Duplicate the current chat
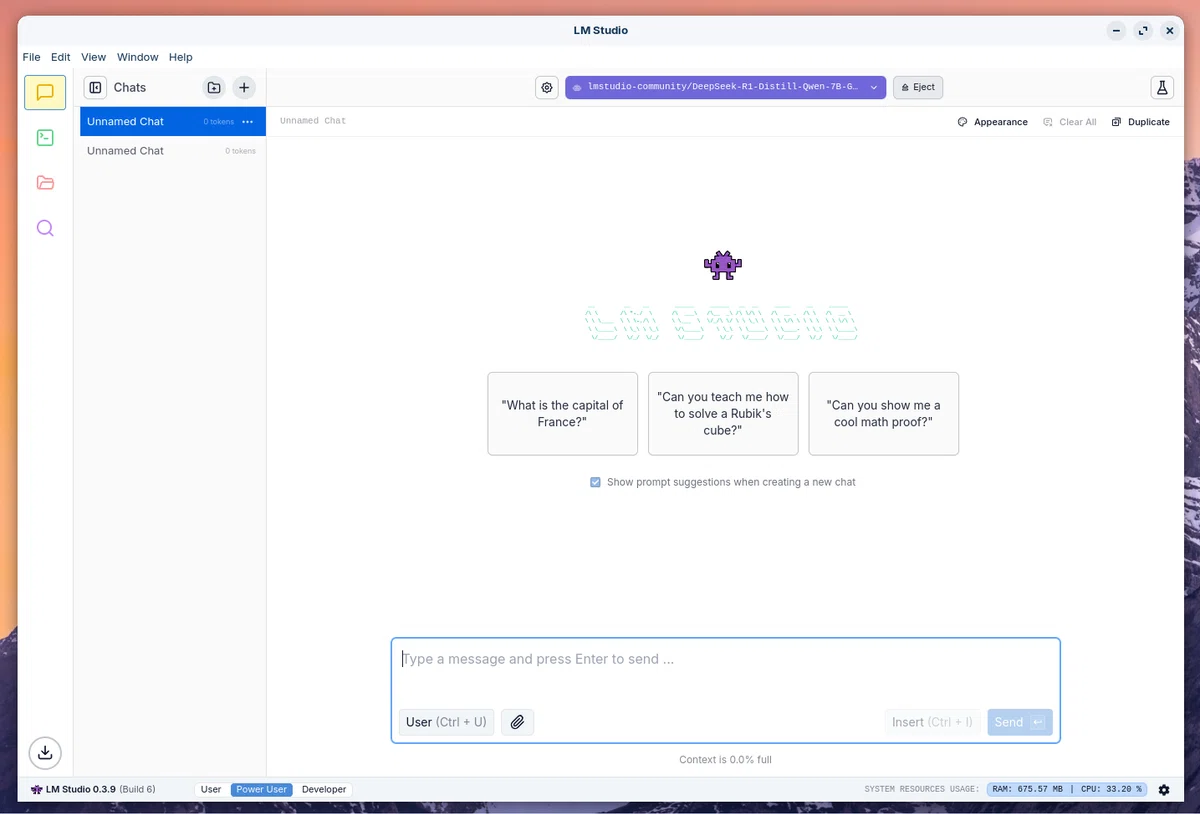The image size is (1200, 814). coord(1140,122)
